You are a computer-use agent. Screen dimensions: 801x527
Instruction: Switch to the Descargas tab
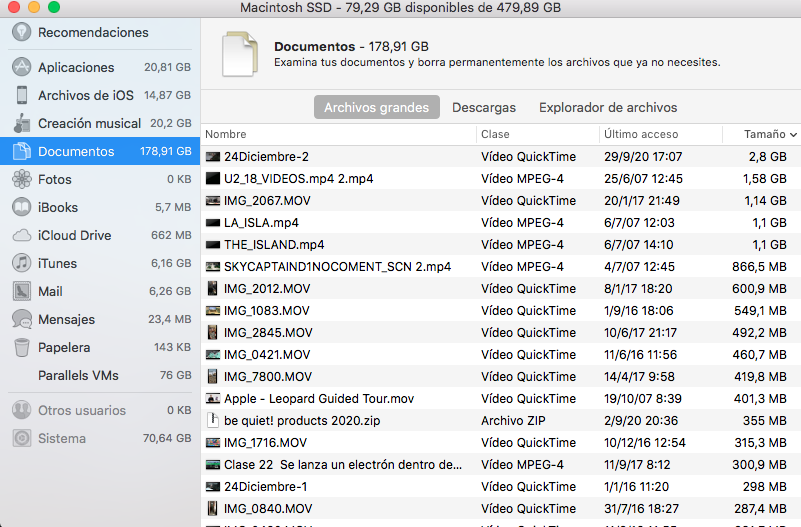484,107
